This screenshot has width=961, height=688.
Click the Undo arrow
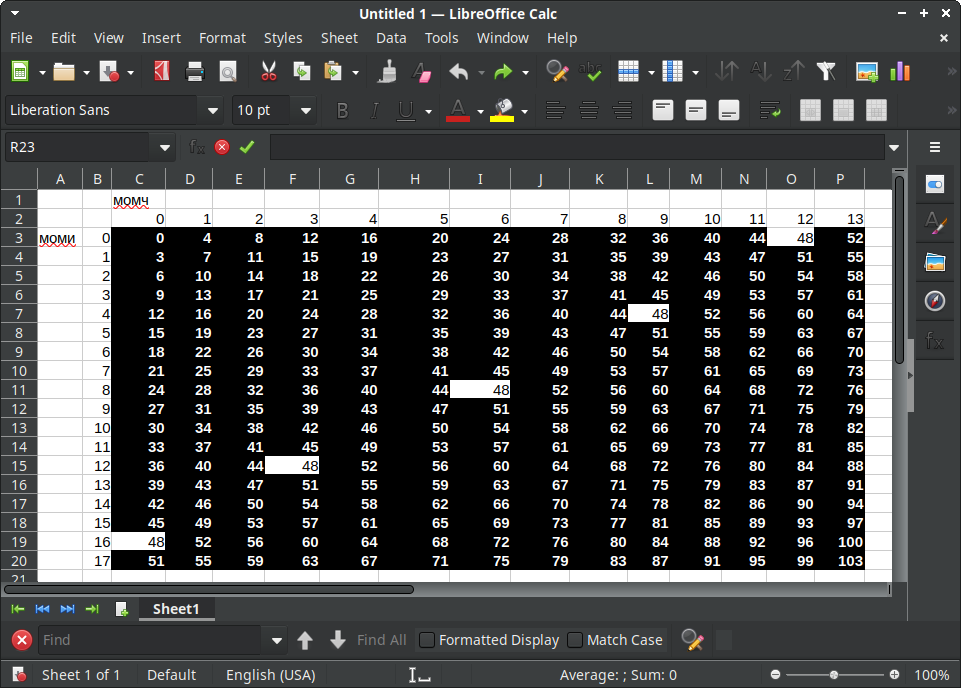pos(458,72)
